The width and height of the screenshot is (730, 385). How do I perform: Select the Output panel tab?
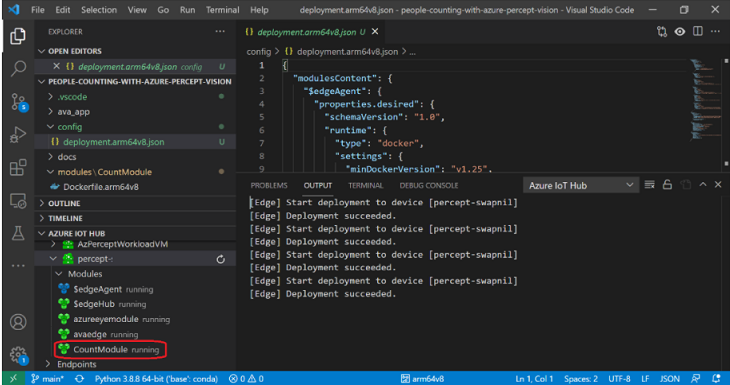pyautogui.click(x=318, y=185)
